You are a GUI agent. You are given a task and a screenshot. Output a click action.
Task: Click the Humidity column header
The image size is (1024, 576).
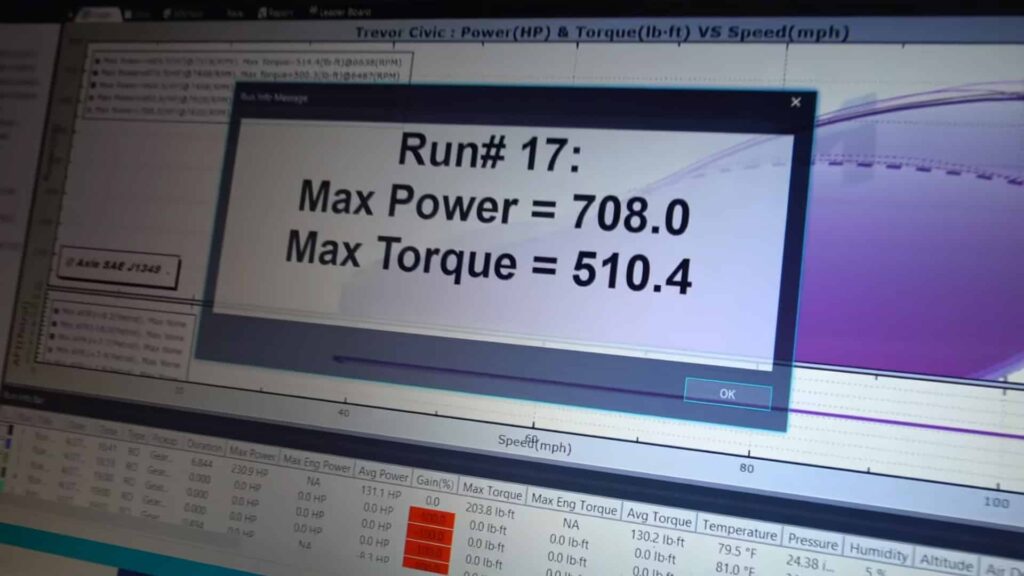(878, 552)
